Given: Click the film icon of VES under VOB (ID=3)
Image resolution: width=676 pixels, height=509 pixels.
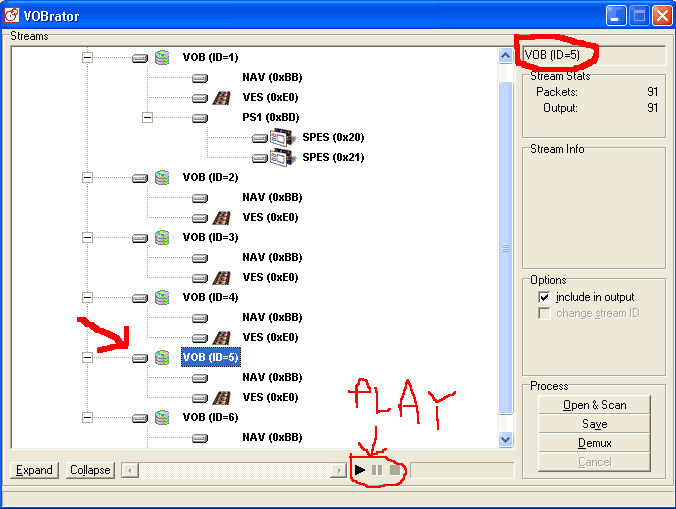Looking at the screenshot, I should click(222, 277).
